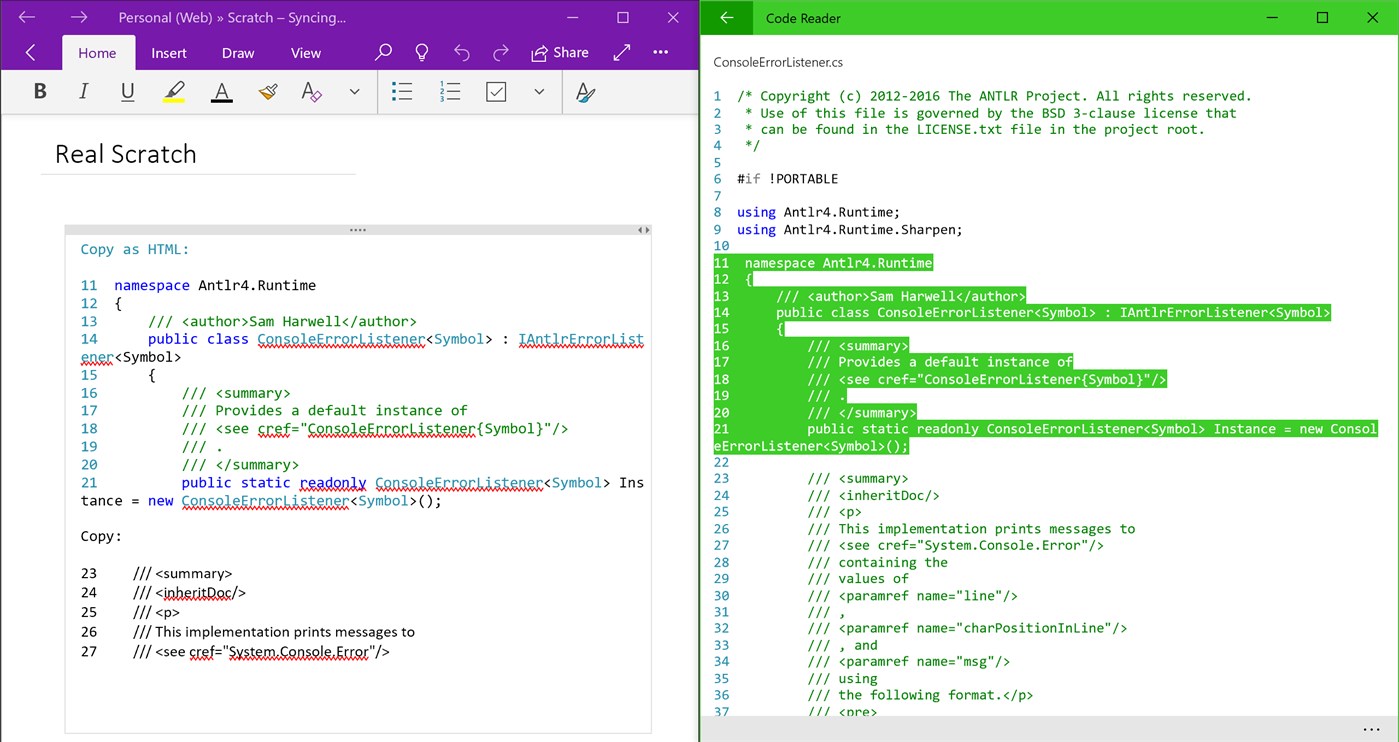Apply a numbered list
Viewport: 1399px width, 742px height.
tap(449, 92)
